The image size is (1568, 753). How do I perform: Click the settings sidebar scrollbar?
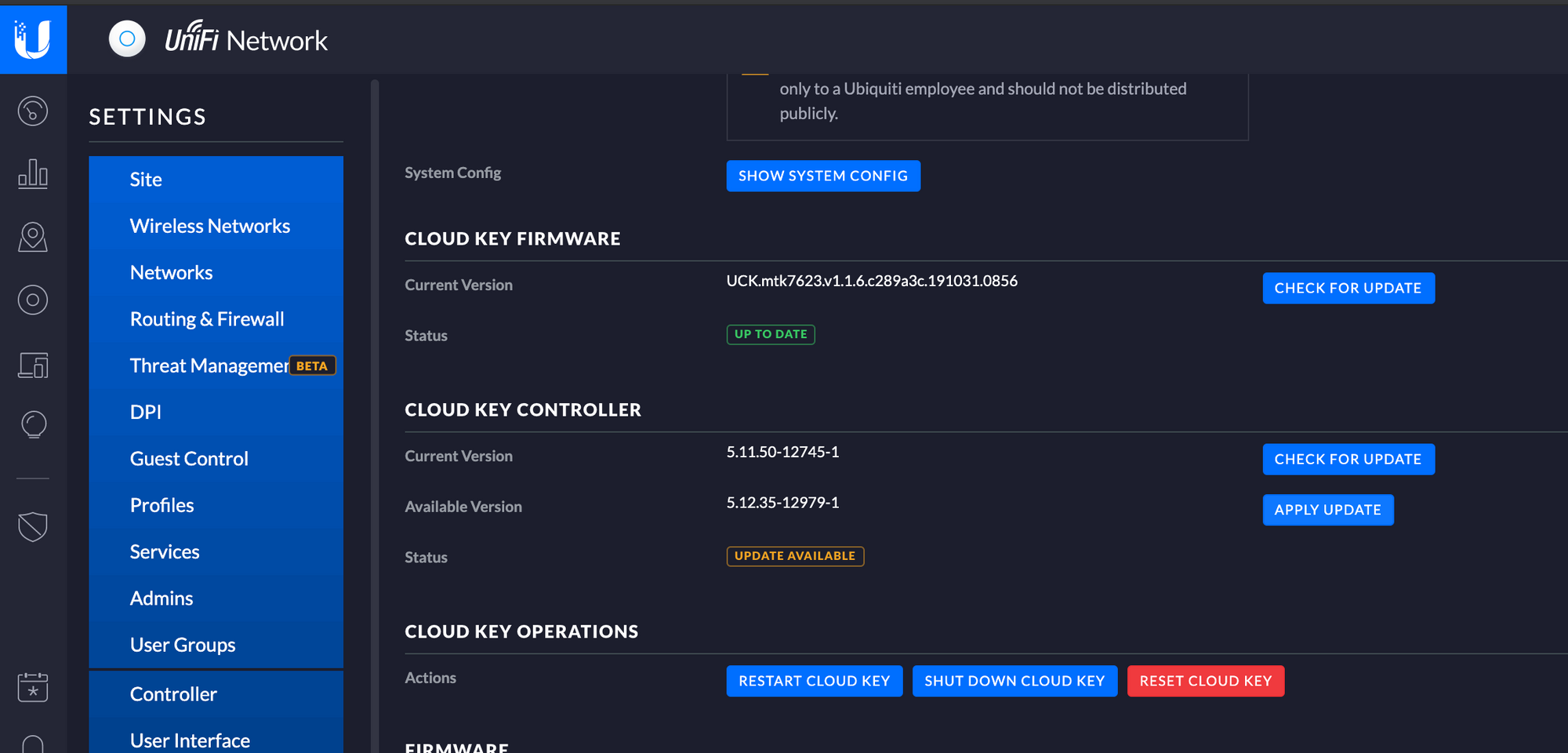point(375,392)
